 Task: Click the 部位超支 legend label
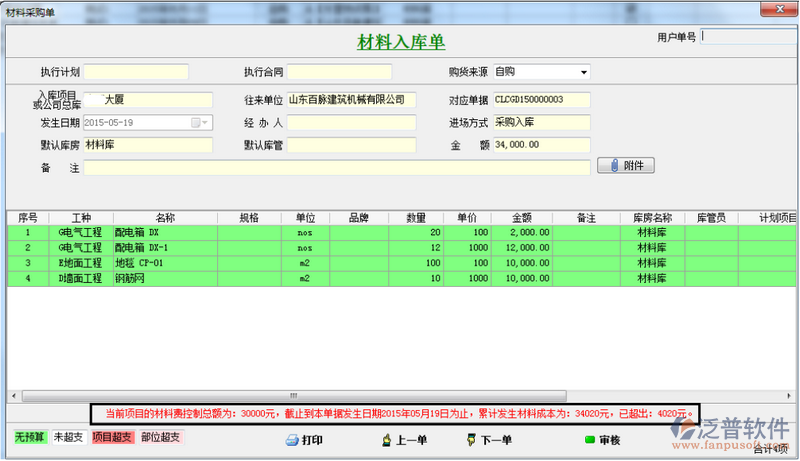point(160,437)
